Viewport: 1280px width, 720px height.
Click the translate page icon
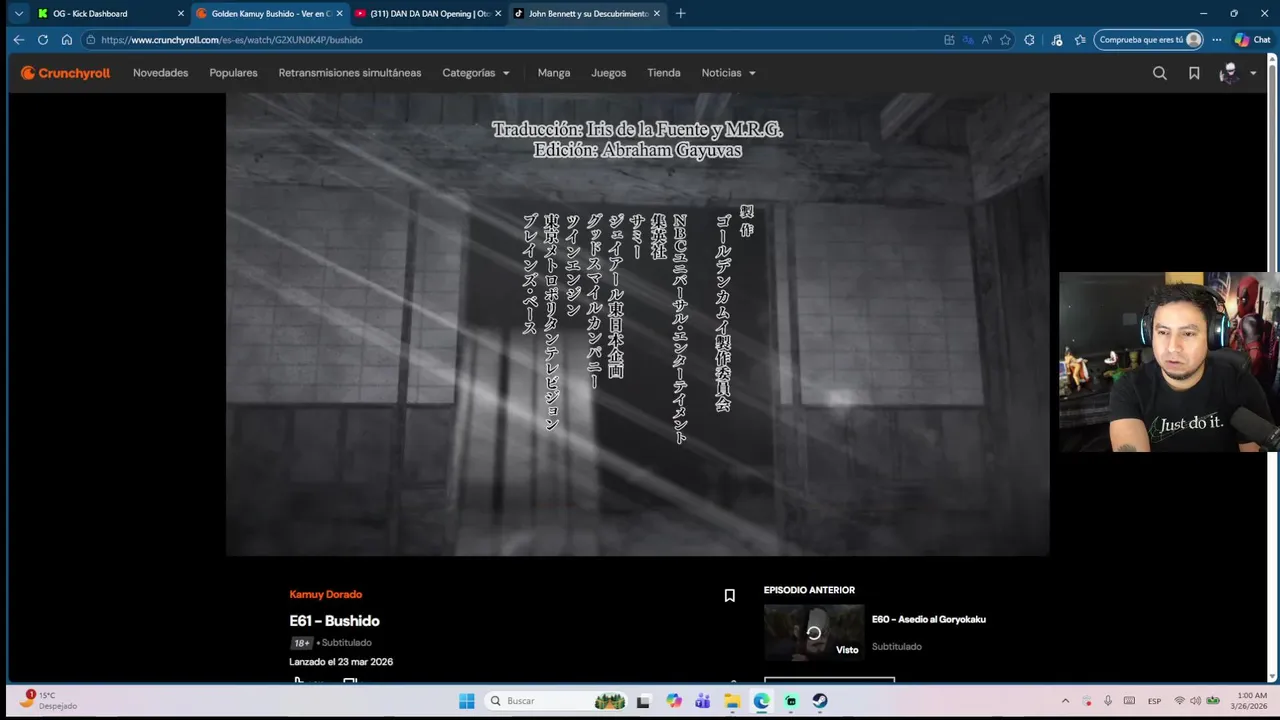968,40
